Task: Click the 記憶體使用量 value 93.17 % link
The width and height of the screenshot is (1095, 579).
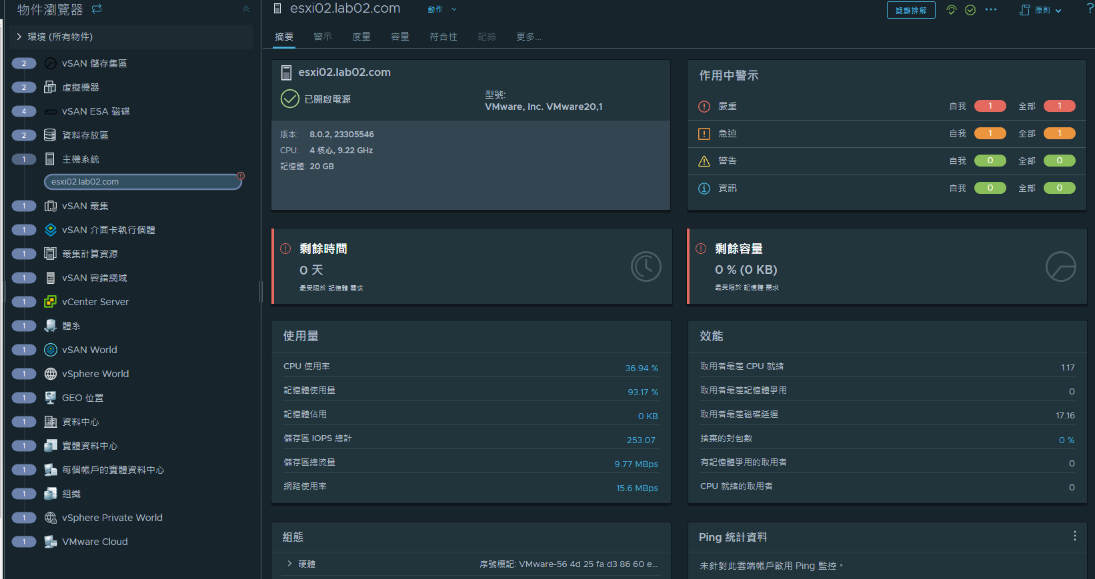Action: tap(642, 393)
